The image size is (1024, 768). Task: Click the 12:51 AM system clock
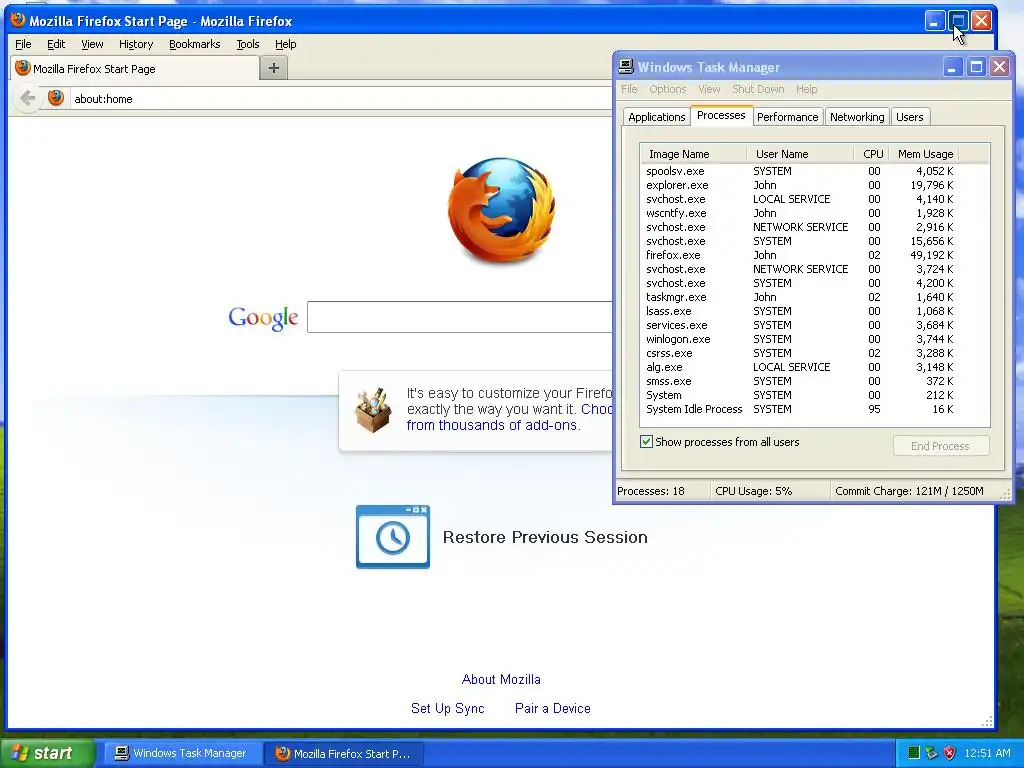[x=987, y=754]
